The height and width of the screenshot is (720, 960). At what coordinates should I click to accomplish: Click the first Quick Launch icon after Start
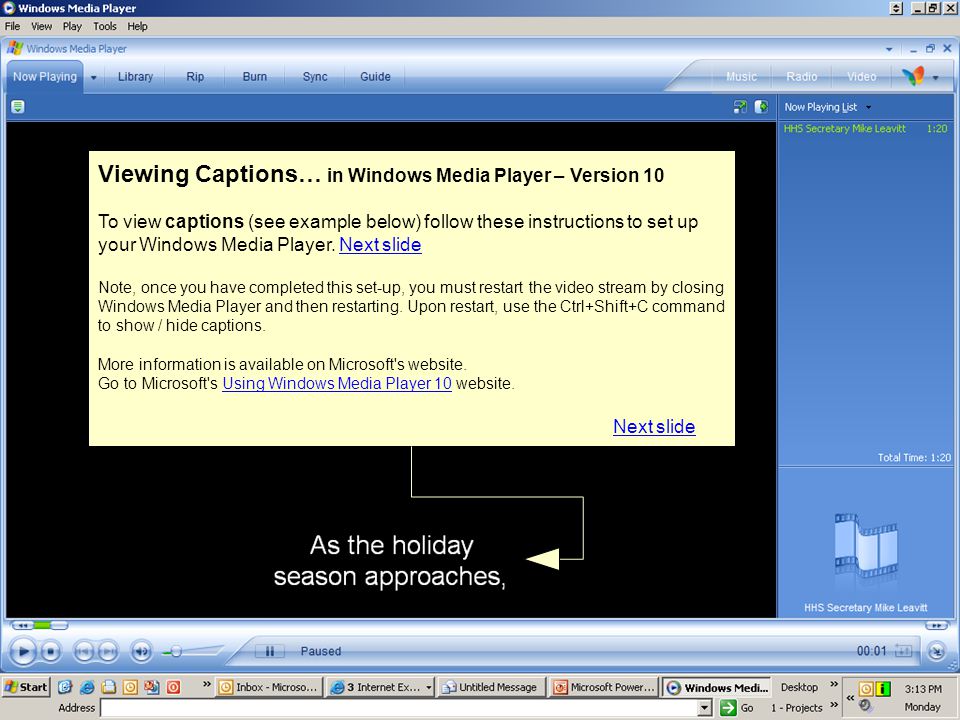click(66, 688)
